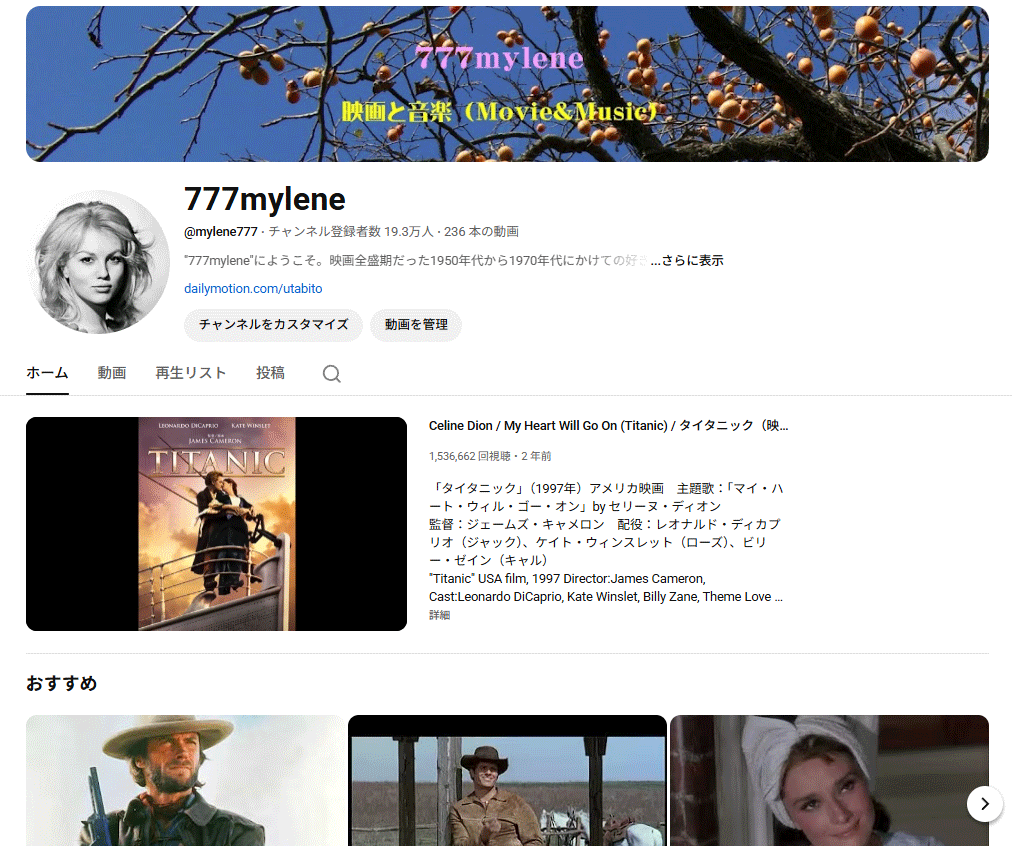
Task: Click the @mylene777 channel handle
Action: 220,232
